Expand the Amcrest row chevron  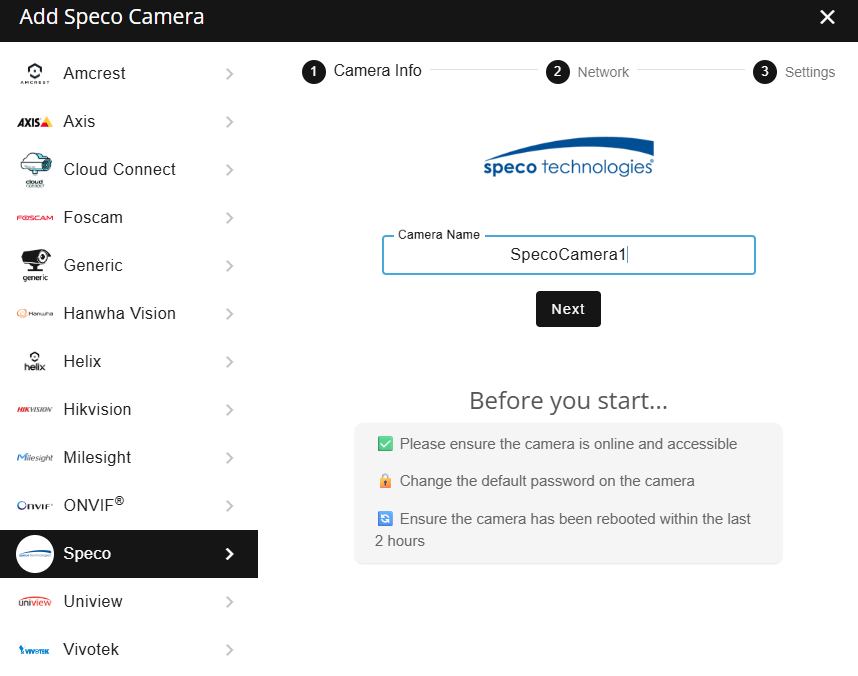229,73
